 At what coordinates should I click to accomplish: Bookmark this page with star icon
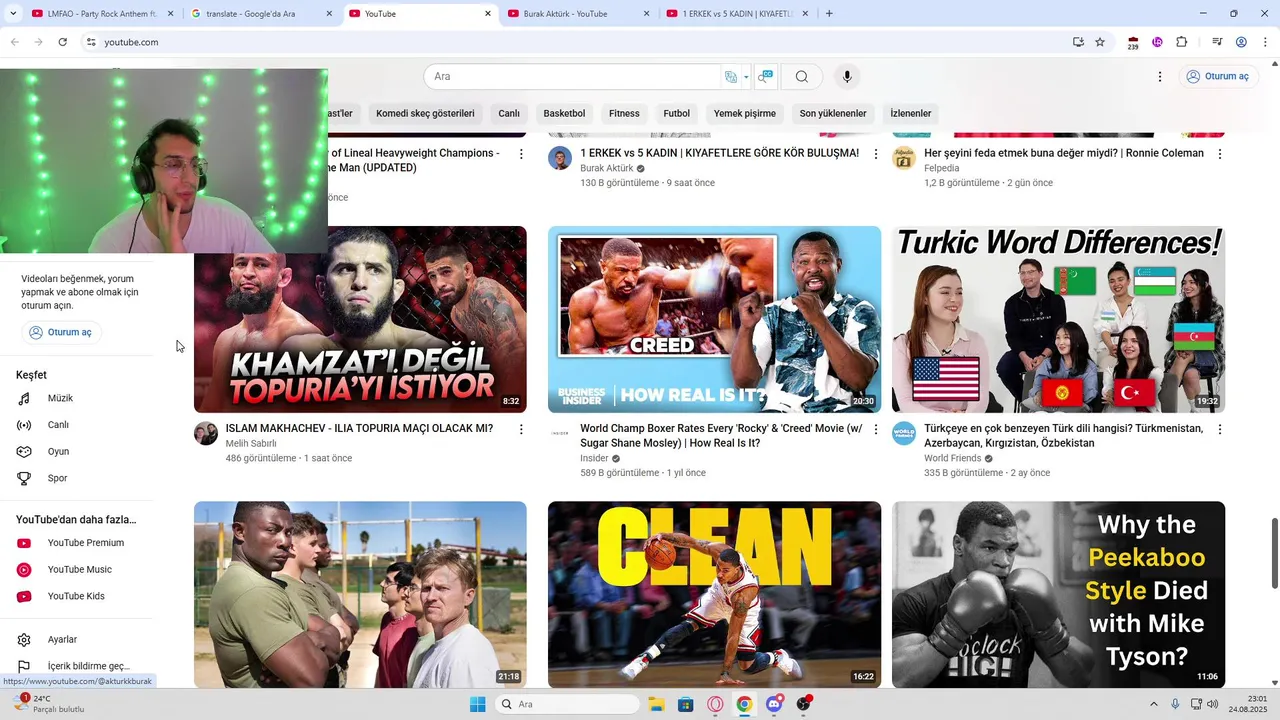[1100, 42]
